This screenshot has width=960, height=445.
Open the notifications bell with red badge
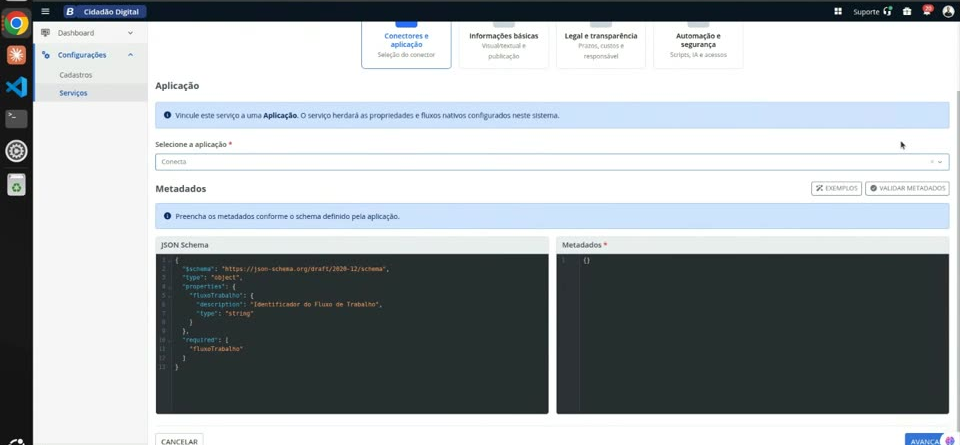928,10
